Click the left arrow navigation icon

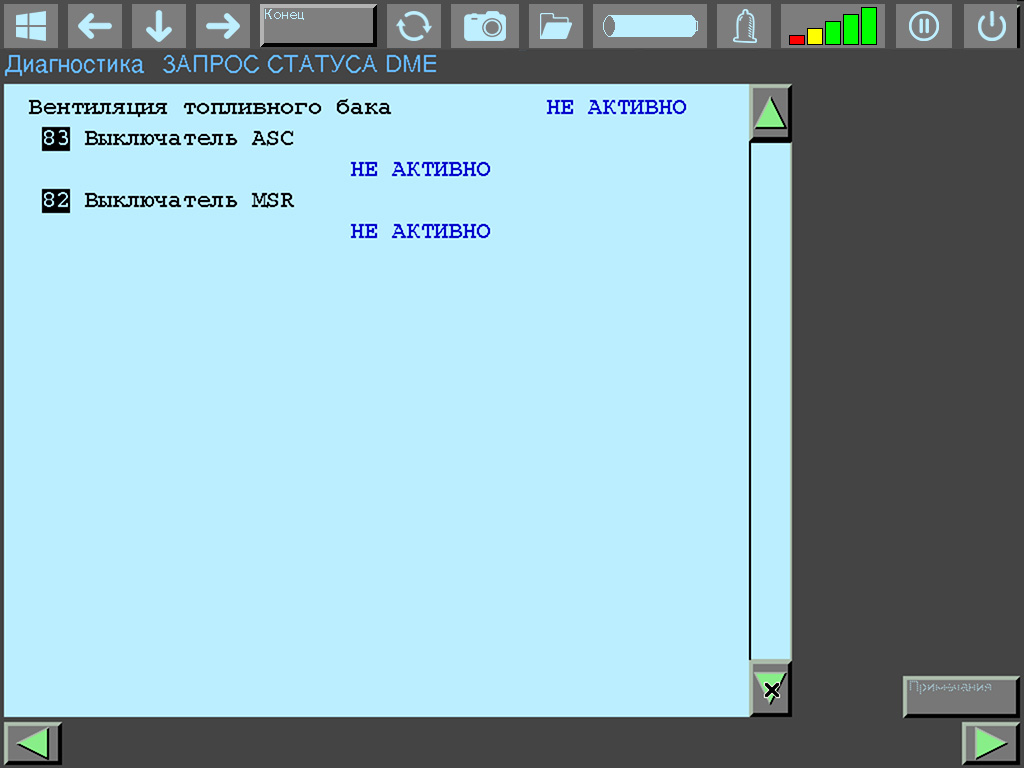coord(95,26)
